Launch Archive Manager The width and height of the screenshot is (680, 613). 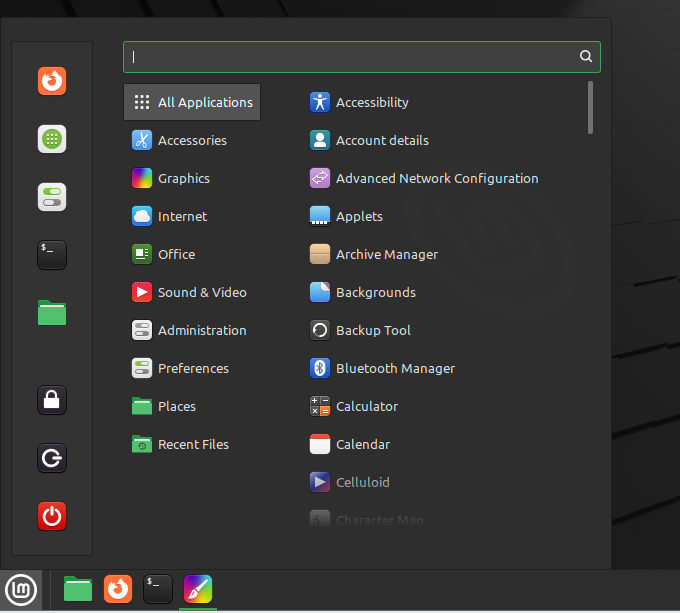coord(386,254)
